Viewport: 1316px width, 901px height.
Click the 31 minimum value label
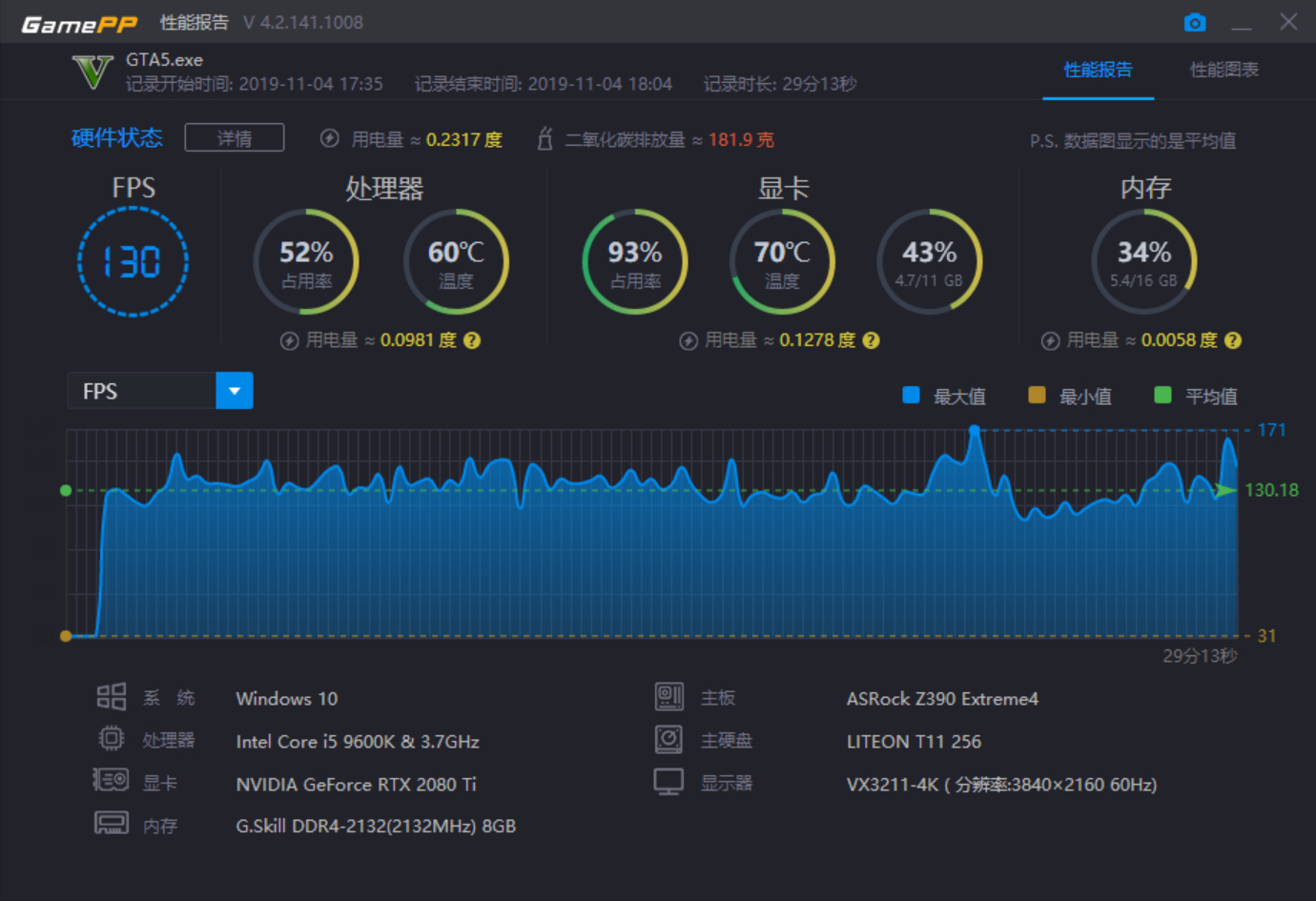pos(1266,636)
